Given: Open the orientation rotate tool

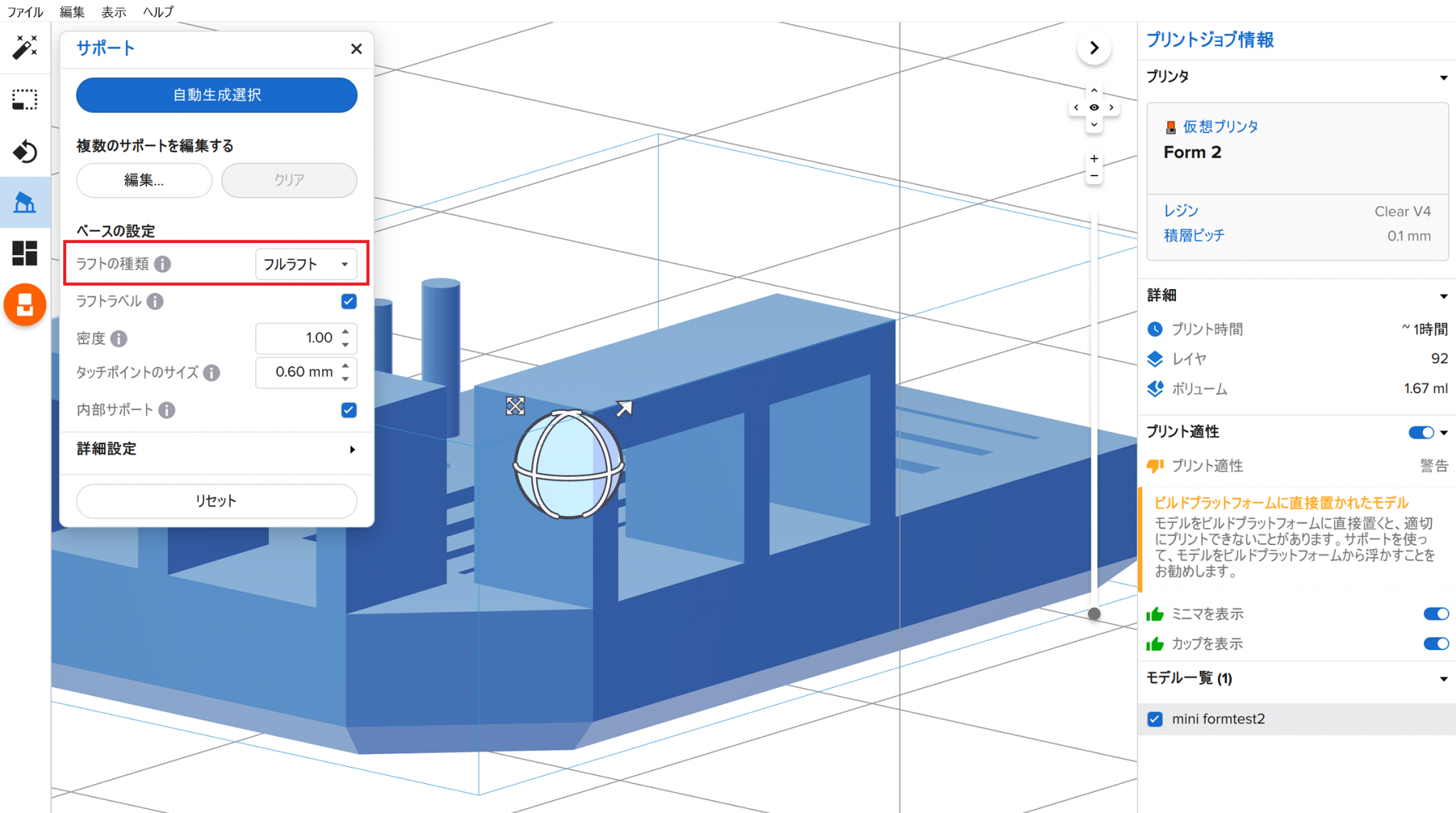Looking at the screenshot, I should [x=25, y=151].
